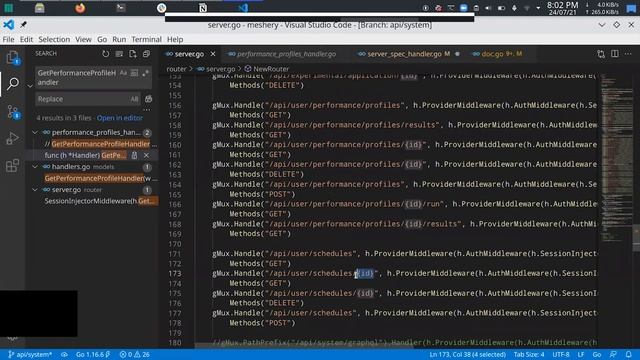640x360 pixels.
Task: Click the feedback icon in status bar
Action: pyautogui.click(x=613, y=354)
